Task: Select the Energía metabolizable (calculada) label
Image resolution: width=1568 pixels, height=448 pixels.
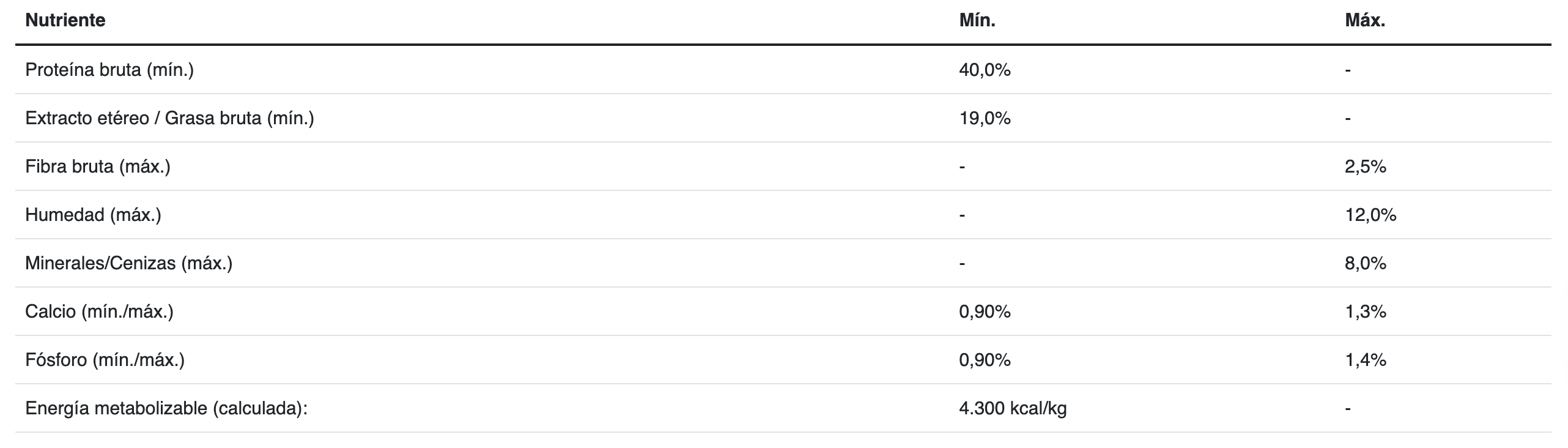Action: 166,408
